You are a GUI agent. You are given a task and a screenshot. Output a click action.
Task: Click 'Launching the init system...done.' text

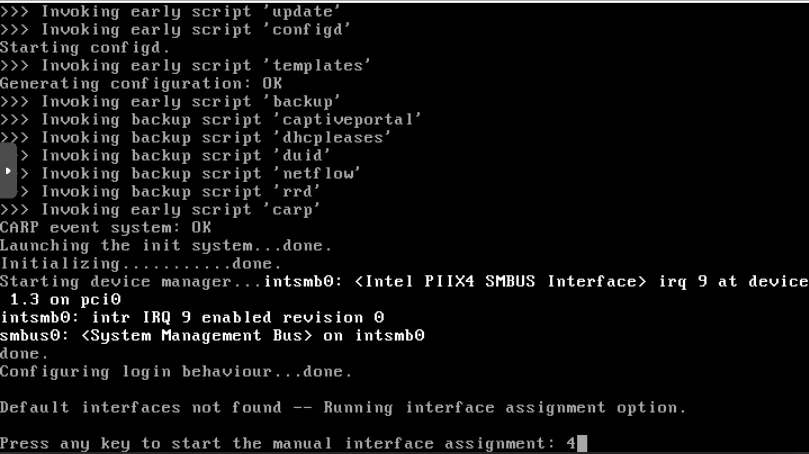(166, 245)
